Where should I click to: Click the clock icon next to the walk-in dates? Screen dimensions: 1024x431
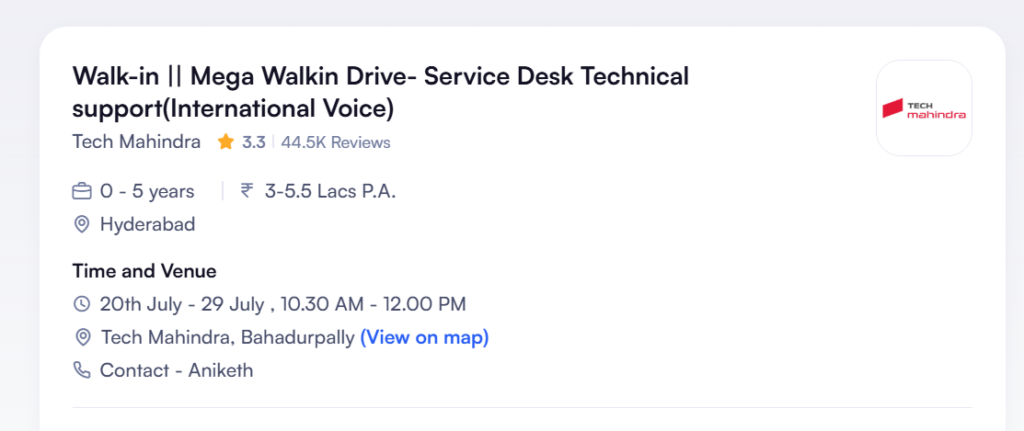[x=82, y=304]
